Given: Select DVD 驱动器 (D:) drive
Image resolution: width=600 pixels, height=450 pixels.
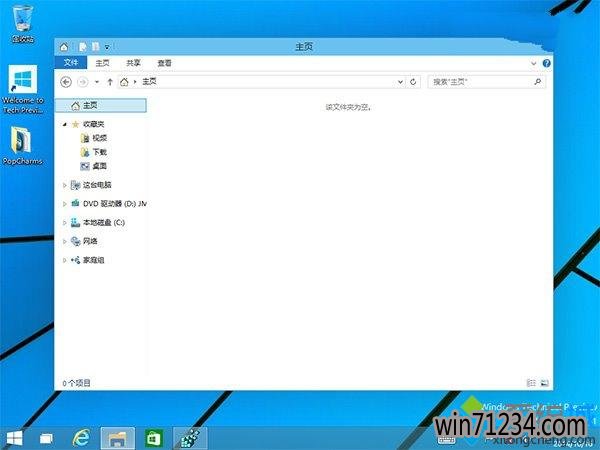Looking at the screenshot, I should 114,204.
